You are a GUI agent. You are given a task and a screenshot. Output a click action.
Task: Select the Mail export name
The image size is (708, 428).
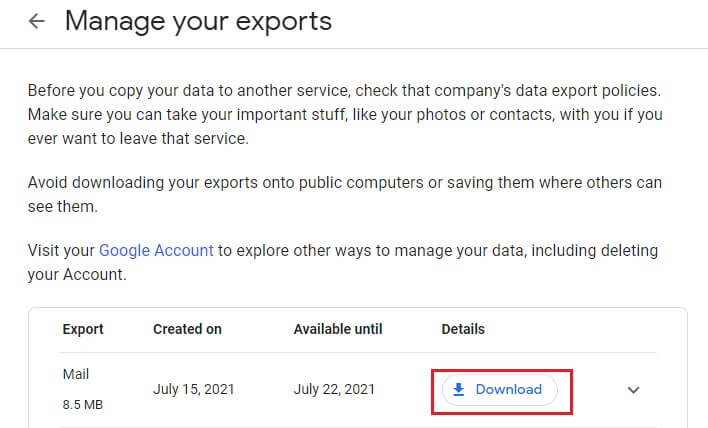(76, 372)
